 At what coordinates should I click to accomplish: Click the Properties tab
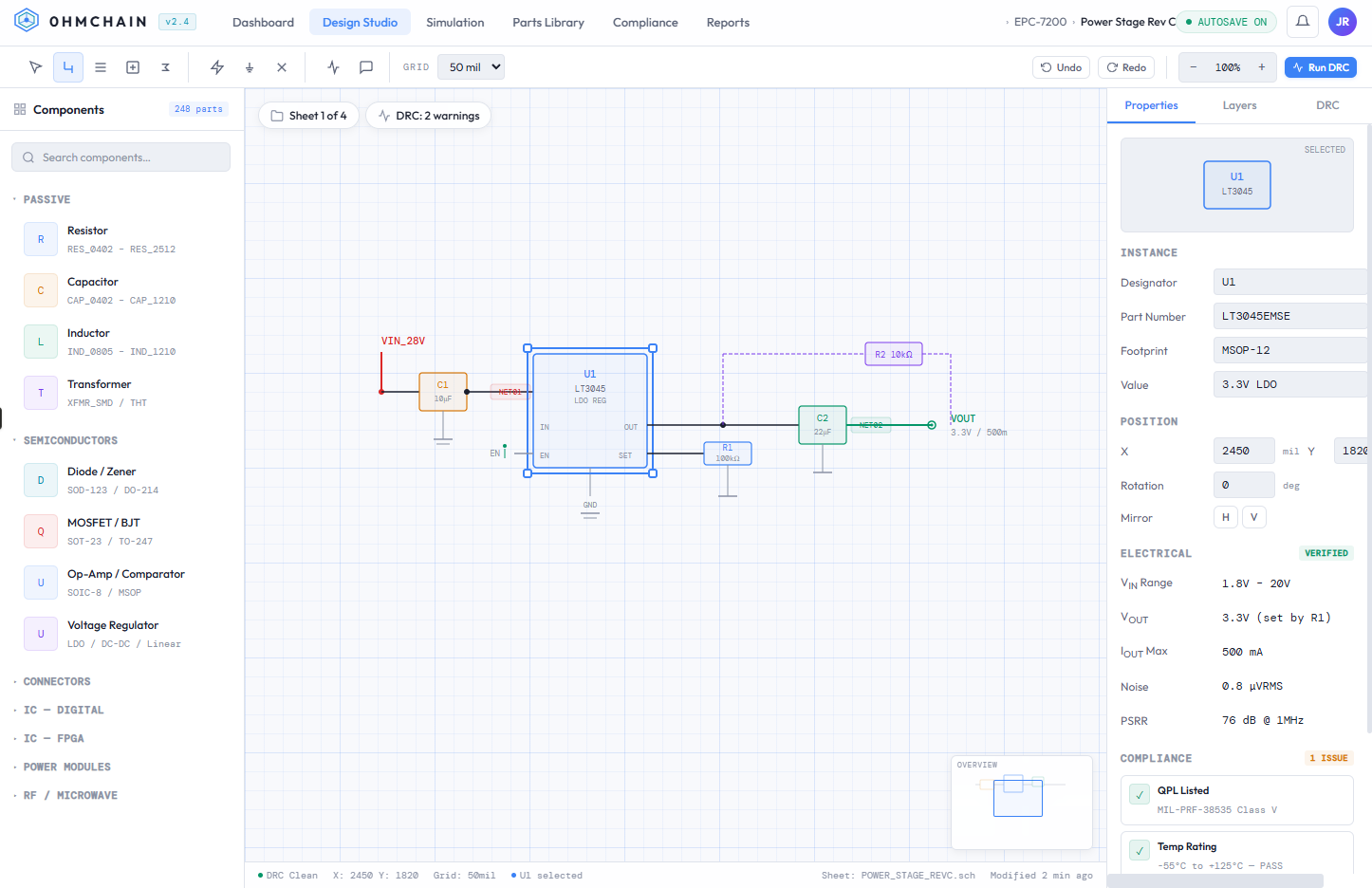tap(1151, 105)
